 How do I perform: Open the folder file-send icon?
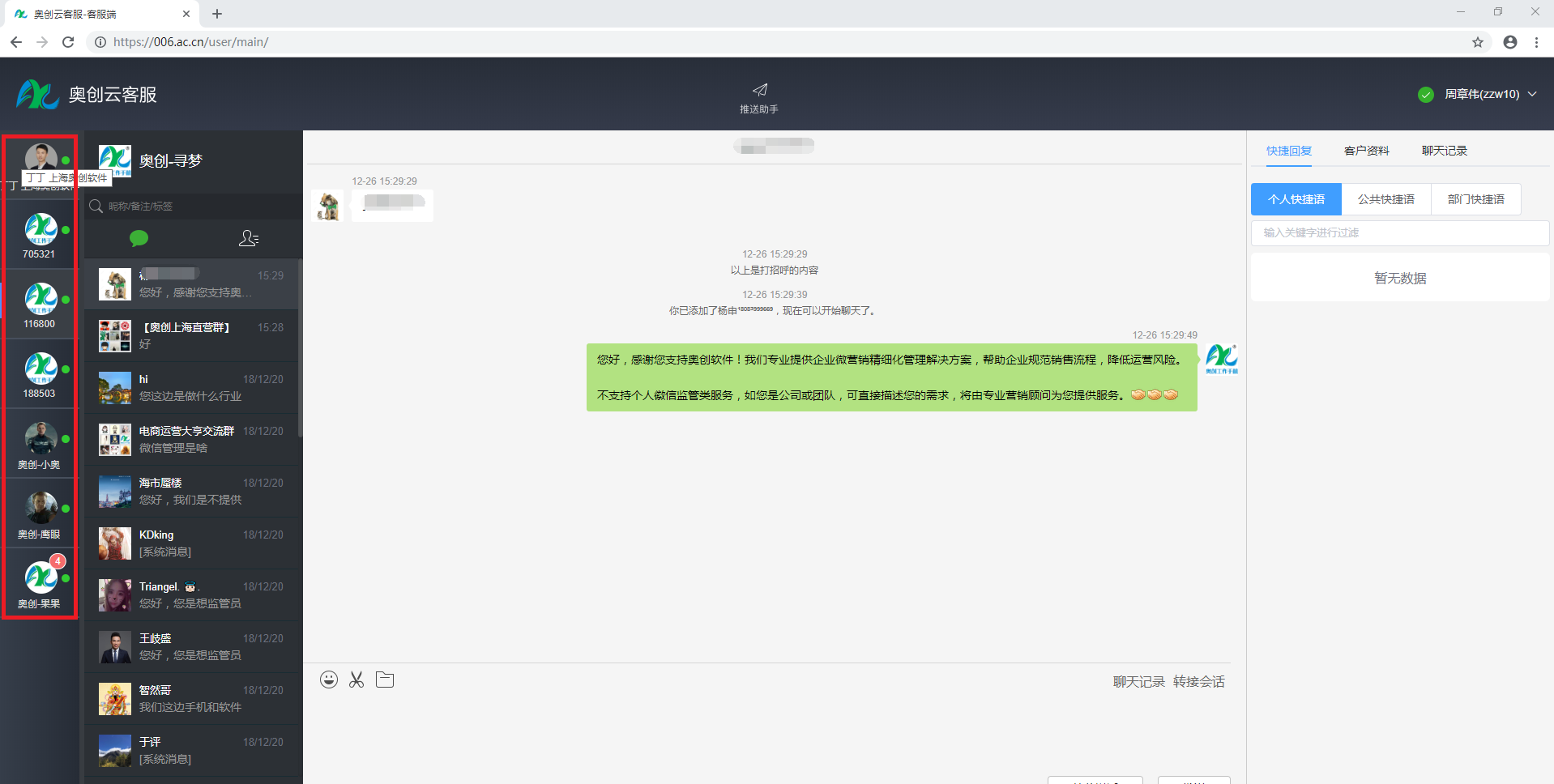tap(385, 680)
